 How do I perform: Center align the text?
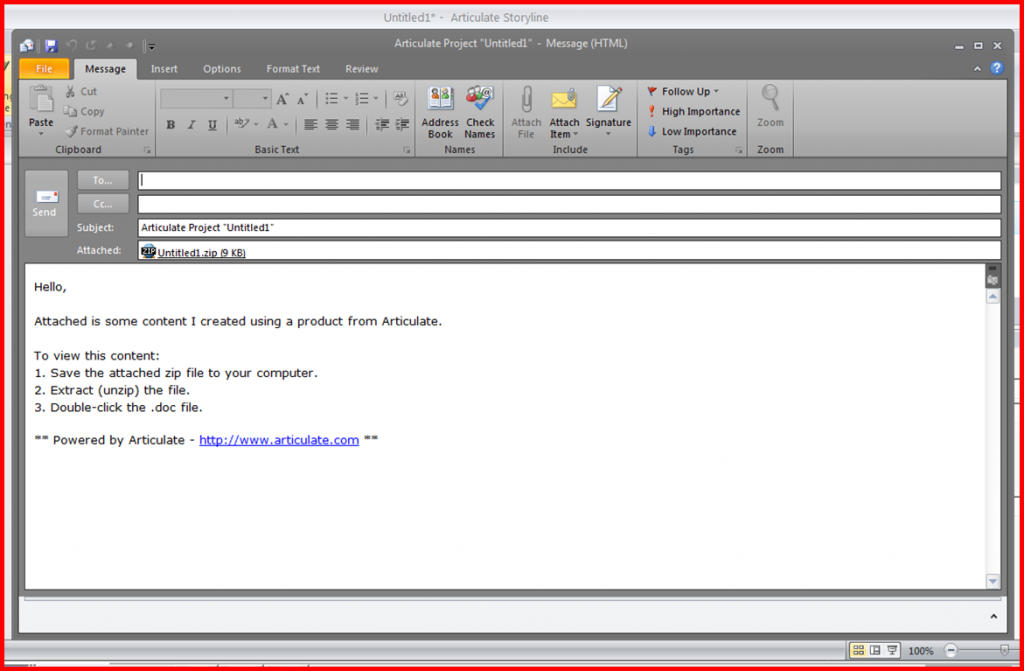[x=332, y=125]
